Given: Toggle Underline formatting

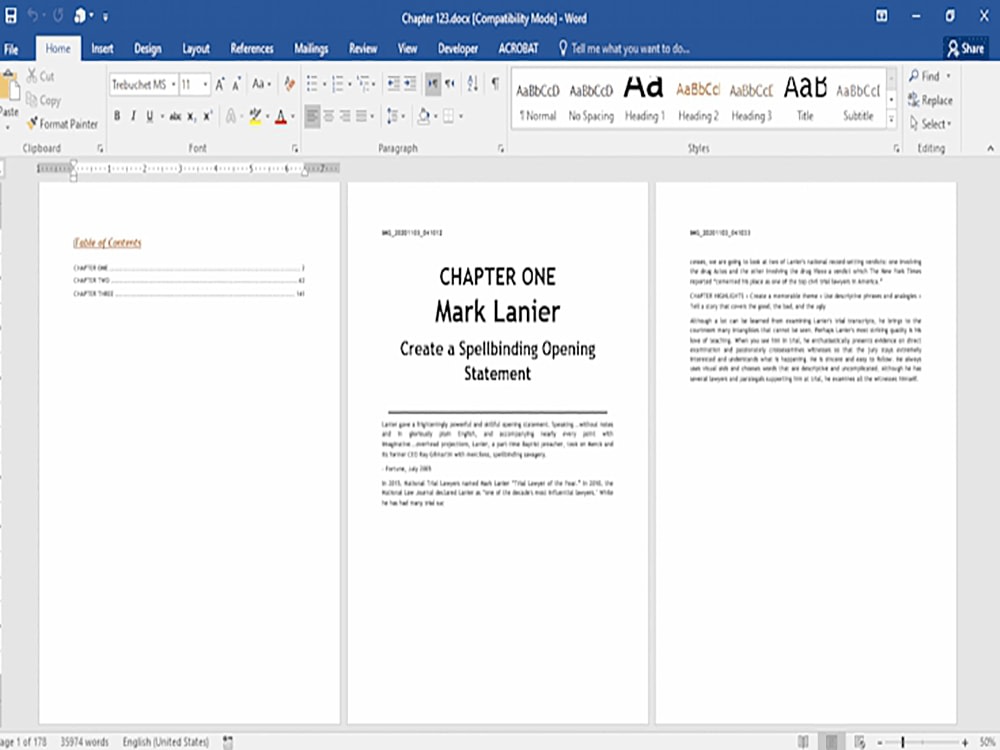Looking at the screenshot, I should click(x=150, y=116).
